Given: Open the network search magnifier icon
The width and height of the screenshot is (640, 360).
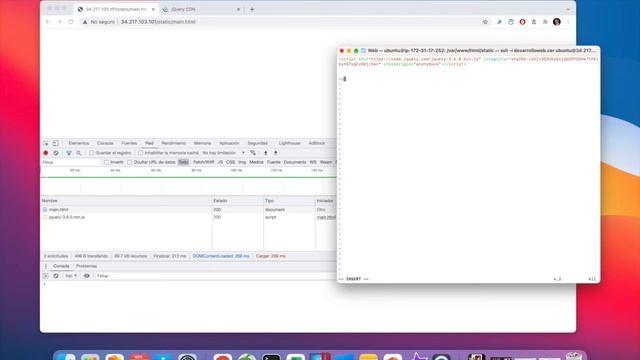Looking at the screenshot, I should [x=79, y=153].
